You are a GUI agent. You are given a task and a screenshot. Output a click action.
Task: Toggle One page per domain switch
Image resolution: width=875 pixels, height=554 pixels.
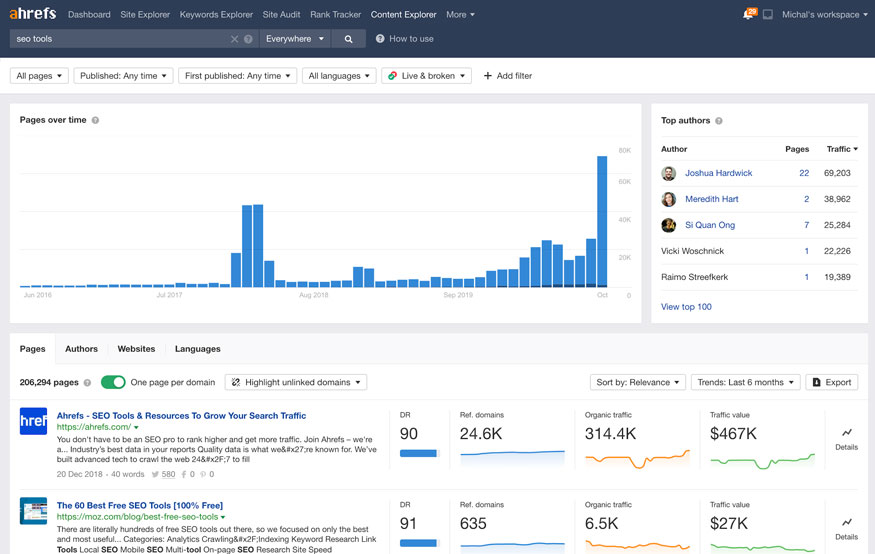[113, 382]
